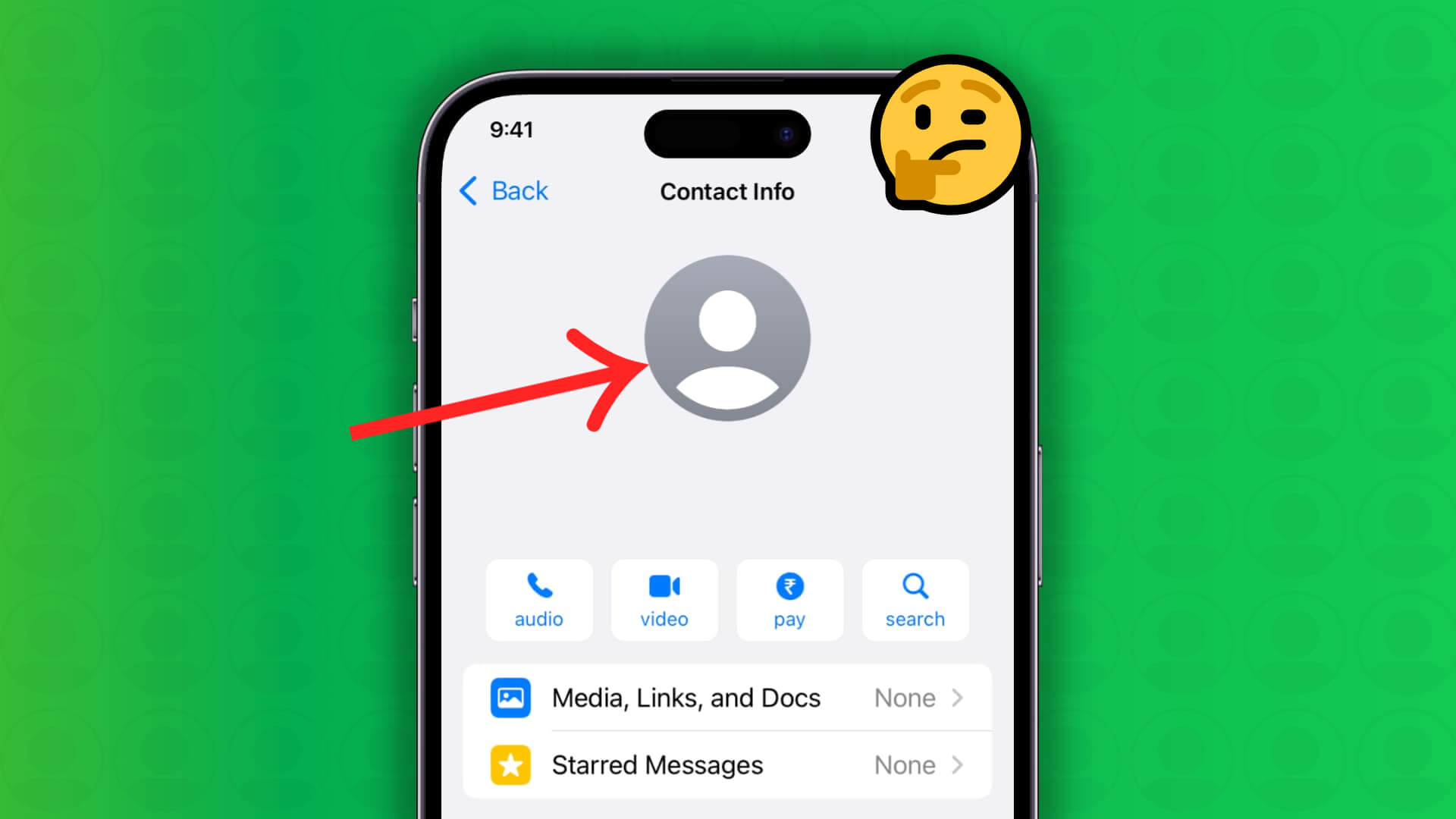Toggle starred messages visibility

(727, 765)
